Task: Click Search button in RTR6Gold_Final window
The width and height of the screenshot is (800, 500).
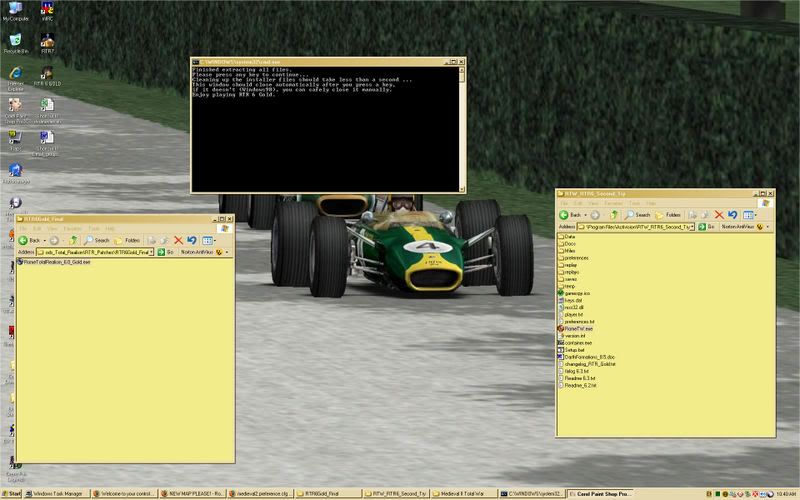Action: click(97, 240)
